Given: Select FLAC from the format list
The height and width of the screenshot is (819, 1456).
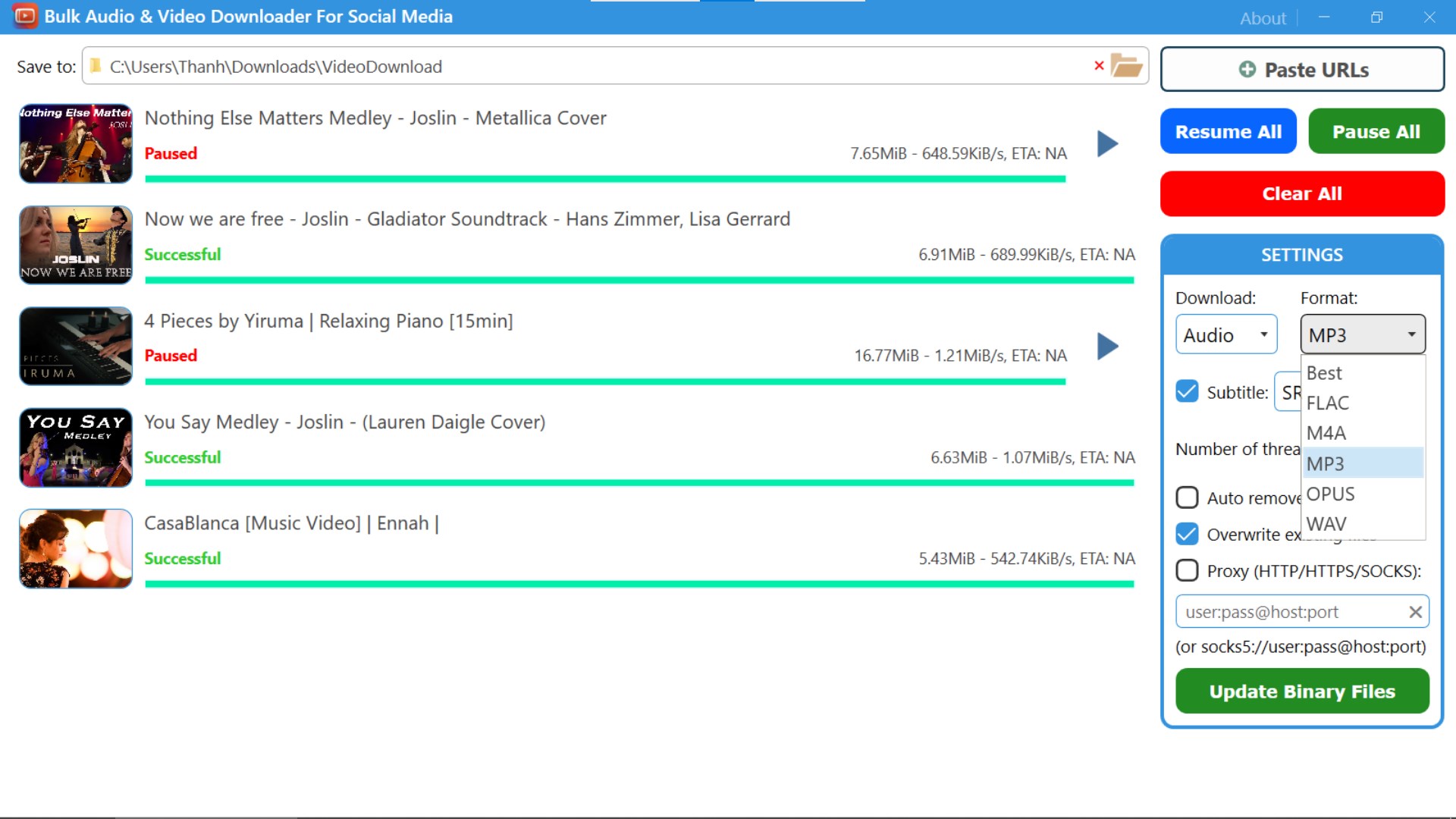Looking at the screenshot, I should pos(1328,403).
